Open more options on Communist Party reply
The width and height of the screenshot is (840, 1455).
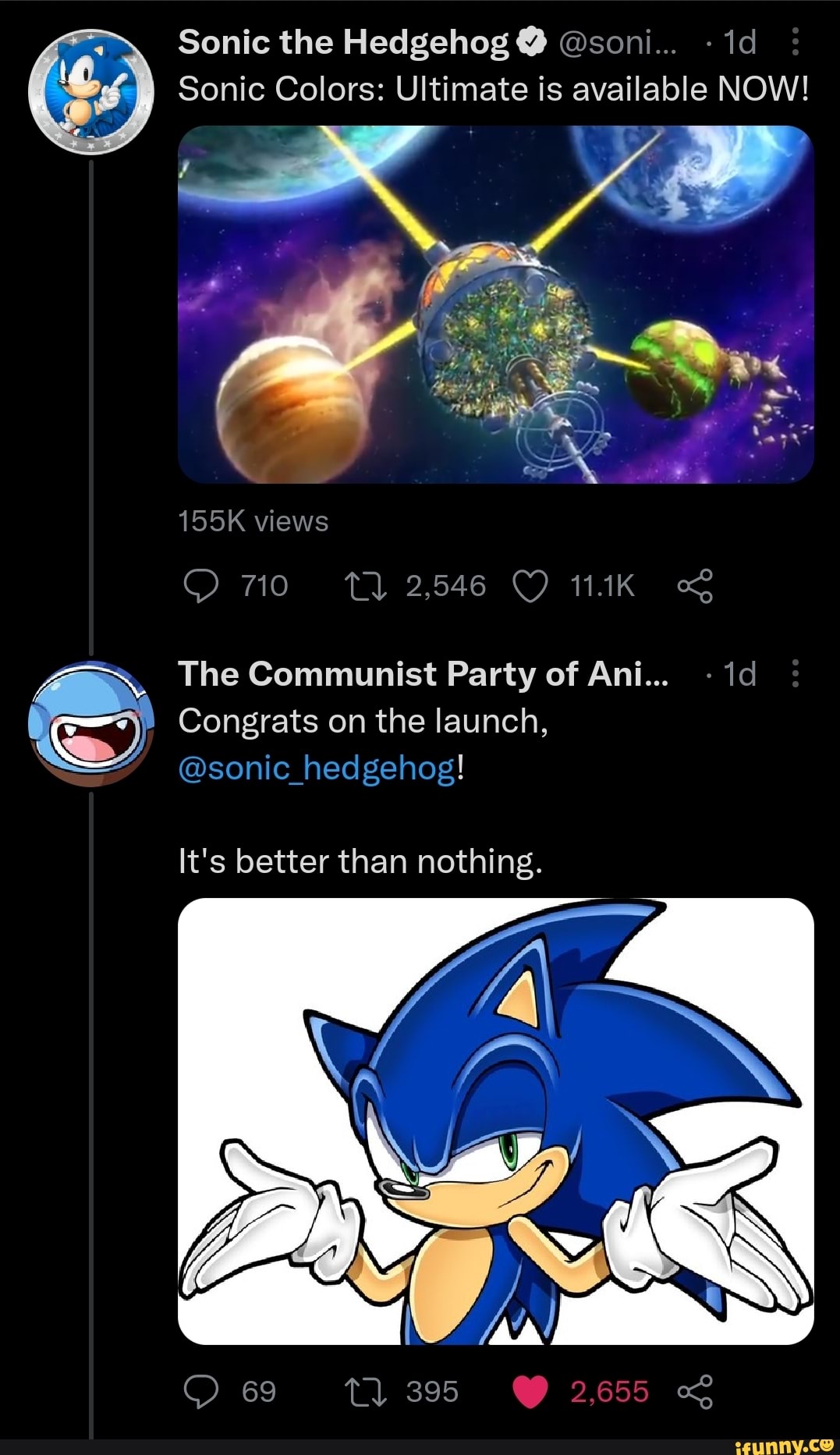coord(795,673)
